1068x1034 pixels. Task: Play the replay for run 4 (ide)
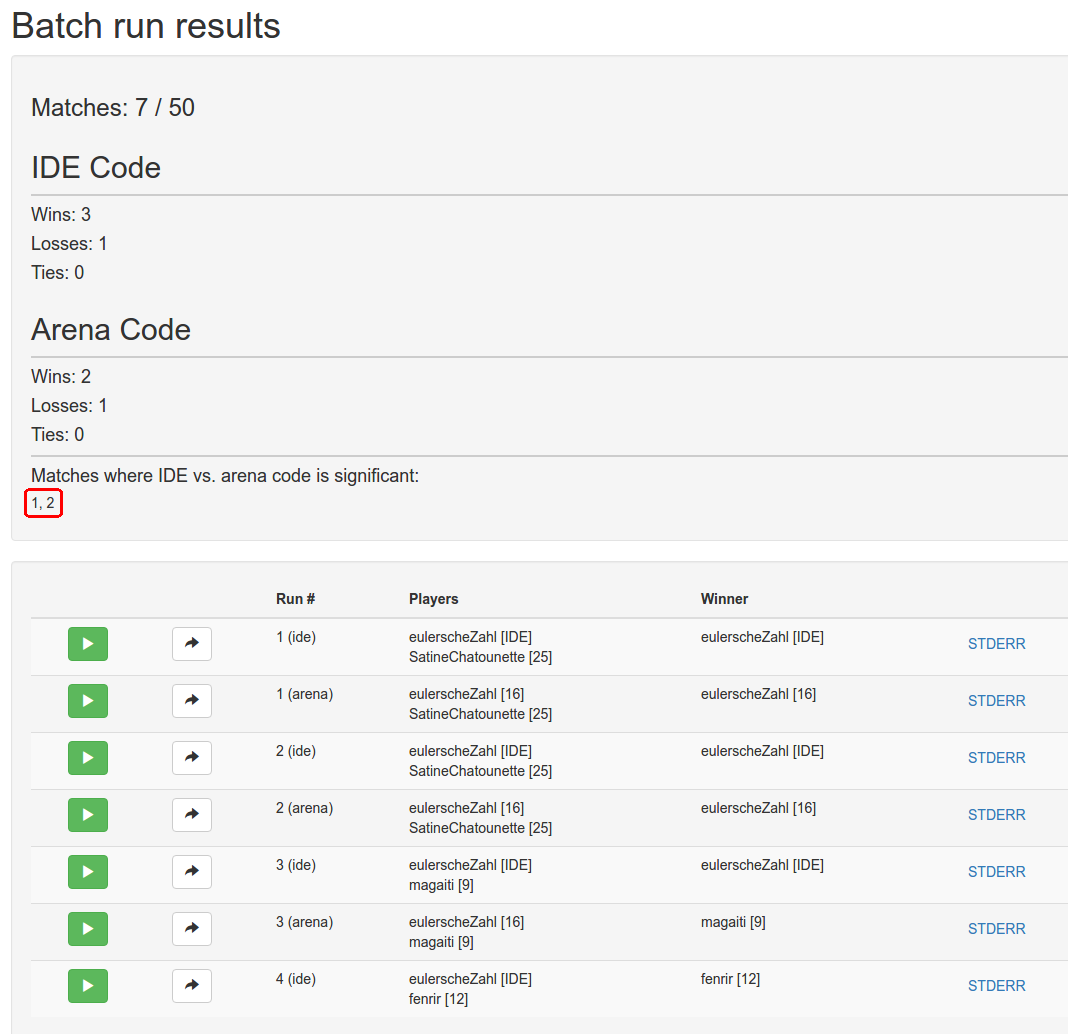pos(88,986)
